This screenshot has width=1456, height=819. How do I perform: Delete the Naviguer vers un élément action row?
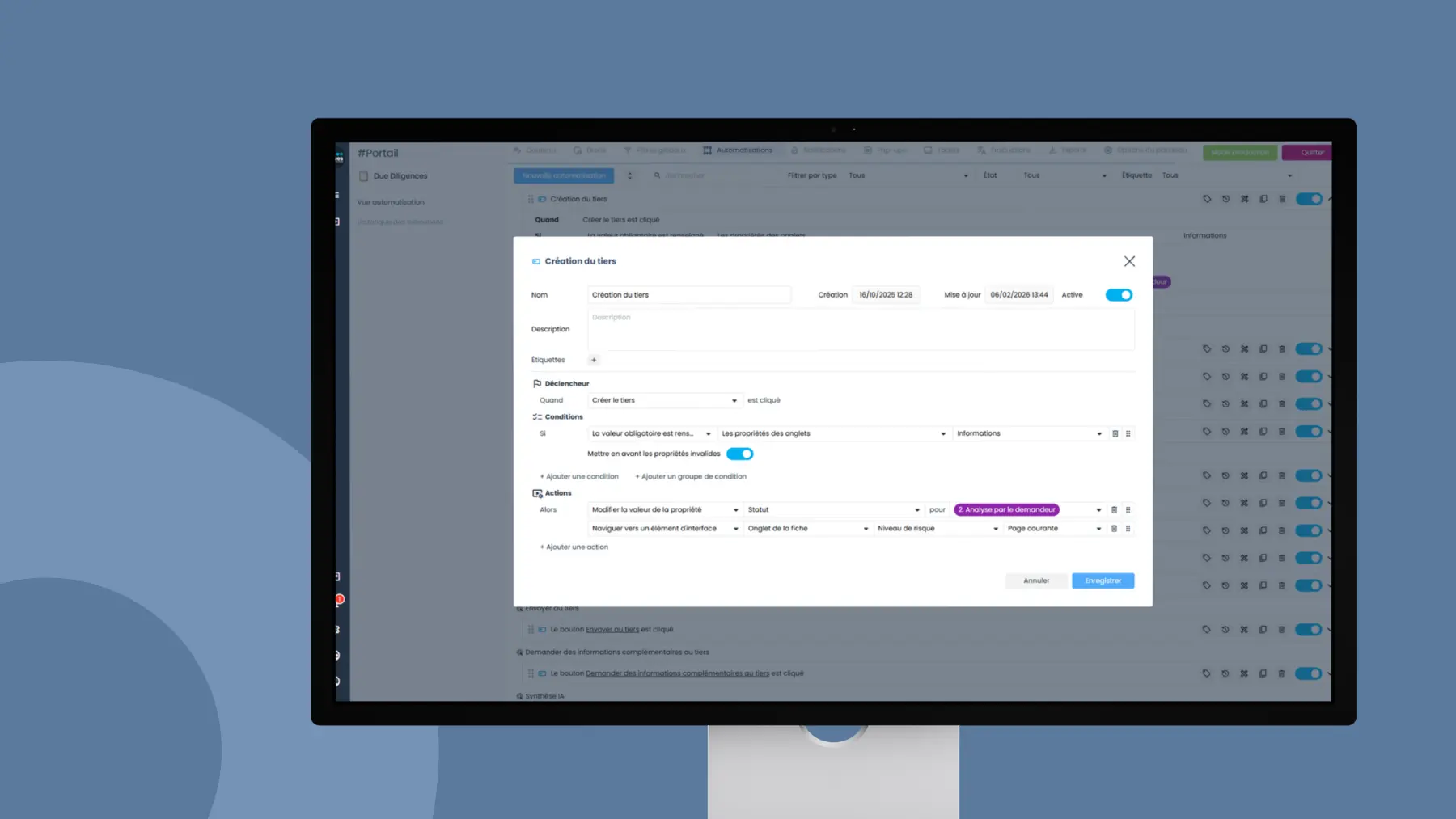click(1114, 529)
